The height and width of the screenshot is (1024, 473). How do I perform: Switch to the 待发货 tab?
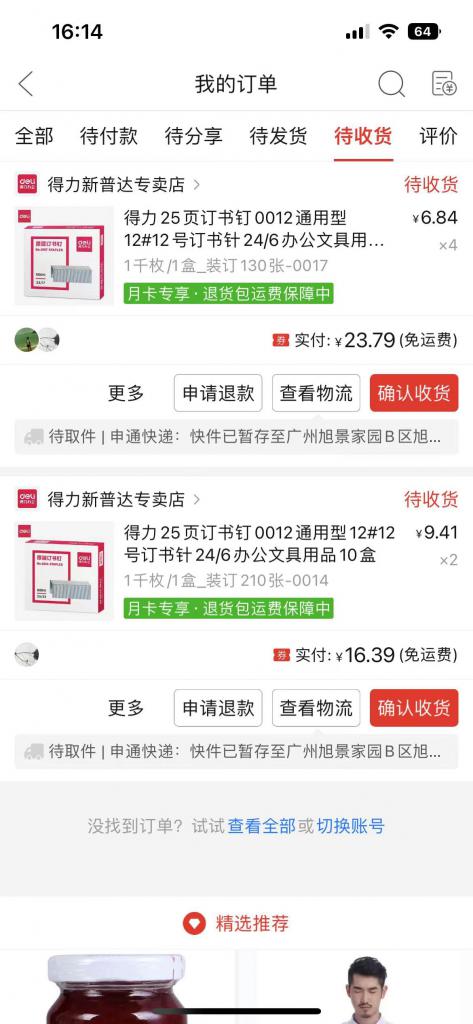278,136
